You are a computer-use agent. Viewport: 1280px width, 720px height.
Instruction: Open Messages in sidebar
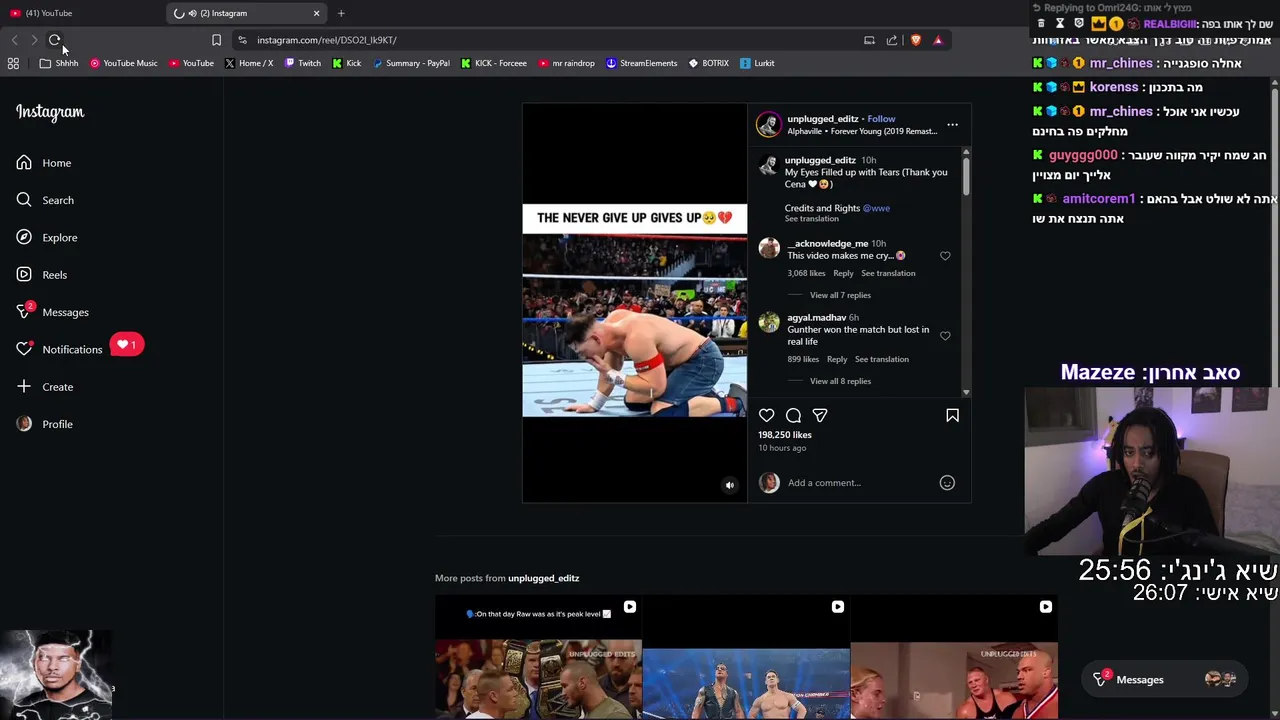tap(53, 312)
